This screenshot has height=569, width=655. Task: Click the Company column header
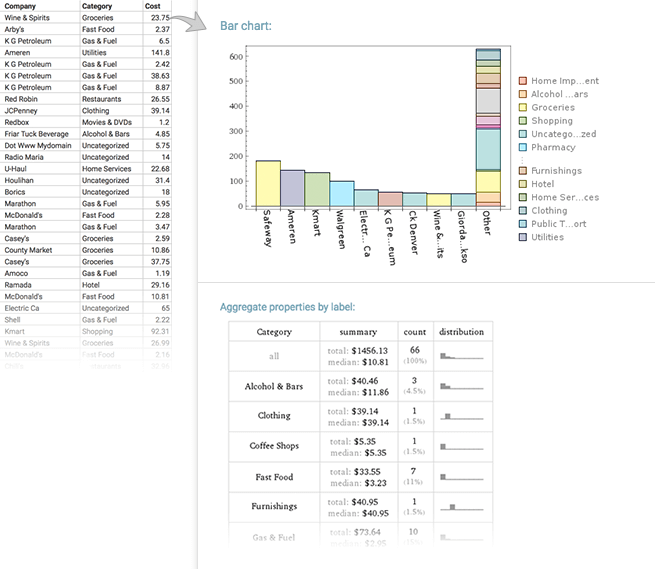pyautogui.click(x=21, y=6)
